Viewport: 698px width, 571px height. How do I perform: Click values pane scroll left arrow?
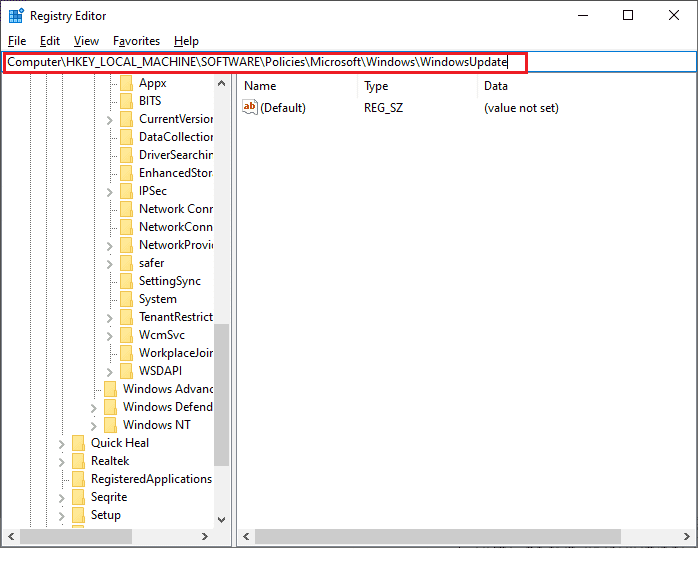(x=246, y=537)
